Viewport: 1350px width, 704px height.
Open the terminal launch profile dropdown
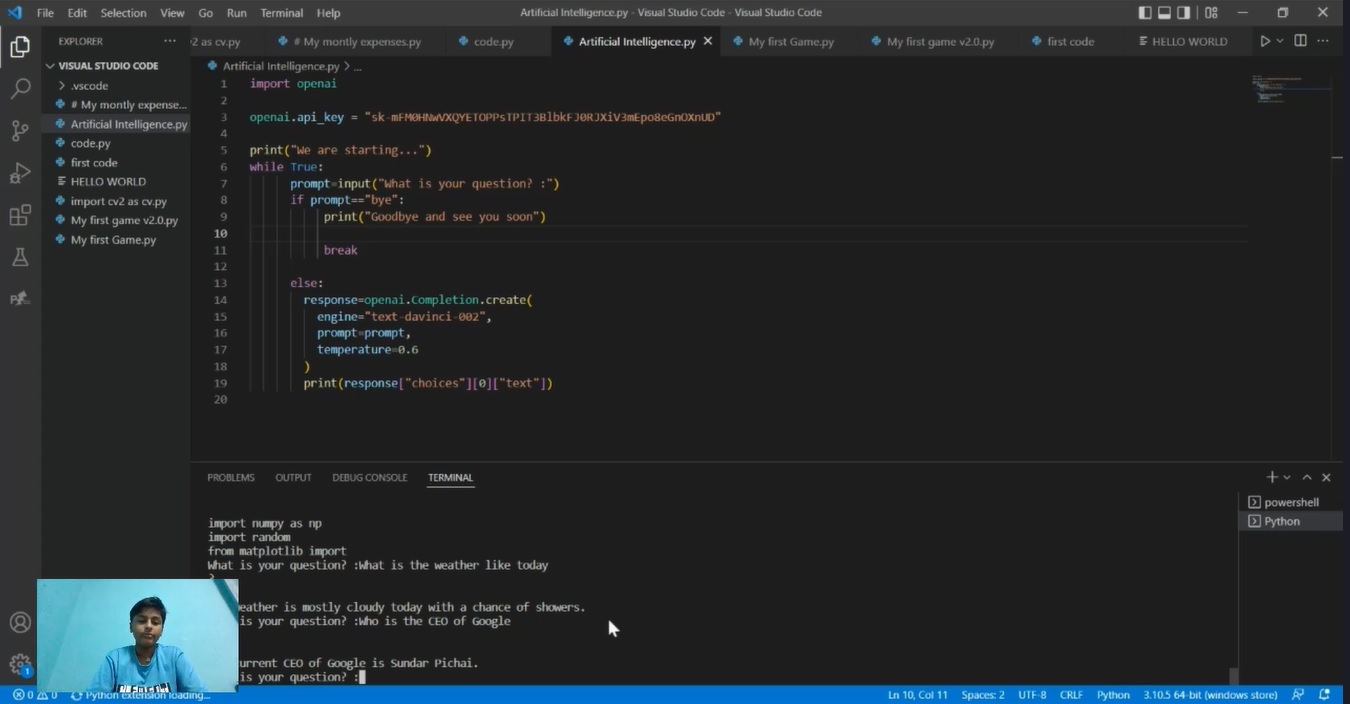pyautogui.click(x=1287, y=478)
